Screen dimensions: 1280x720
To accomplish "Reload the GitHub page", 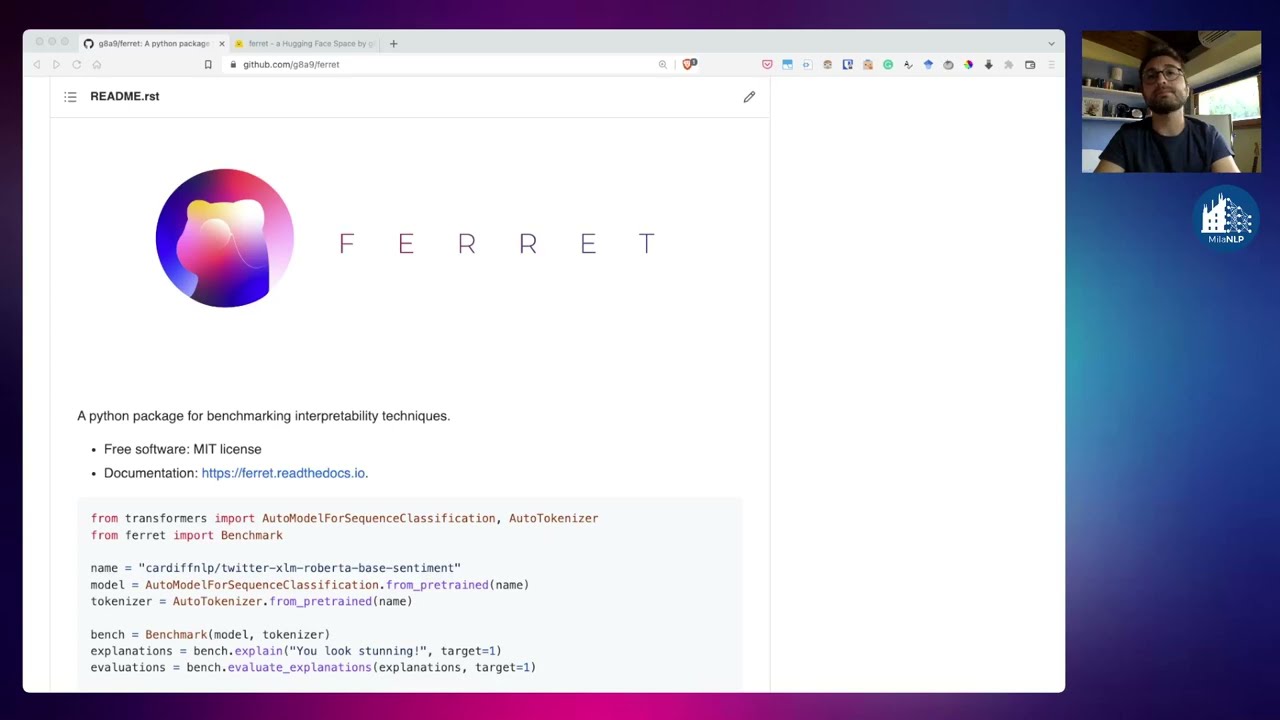I will tap(76, 64).
